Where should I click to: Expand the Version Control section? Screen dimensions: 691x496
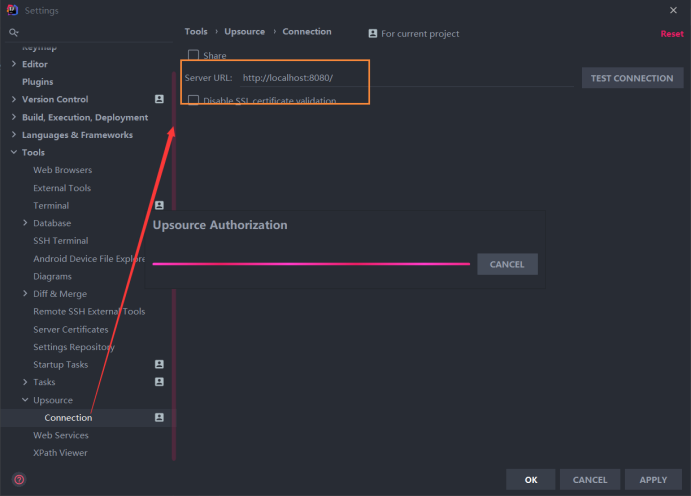pyautogui.click(x=14, y=99)
